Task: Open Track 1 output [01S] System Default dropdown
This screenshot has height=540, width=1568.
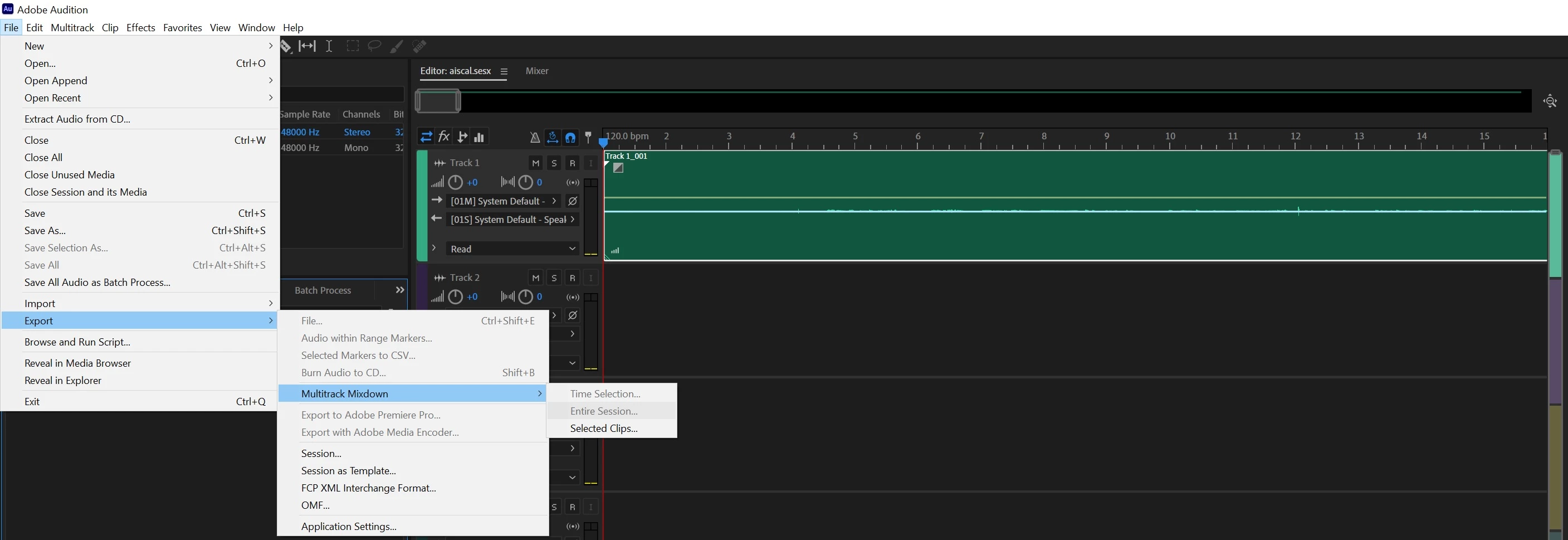Action: click(512, 219)
